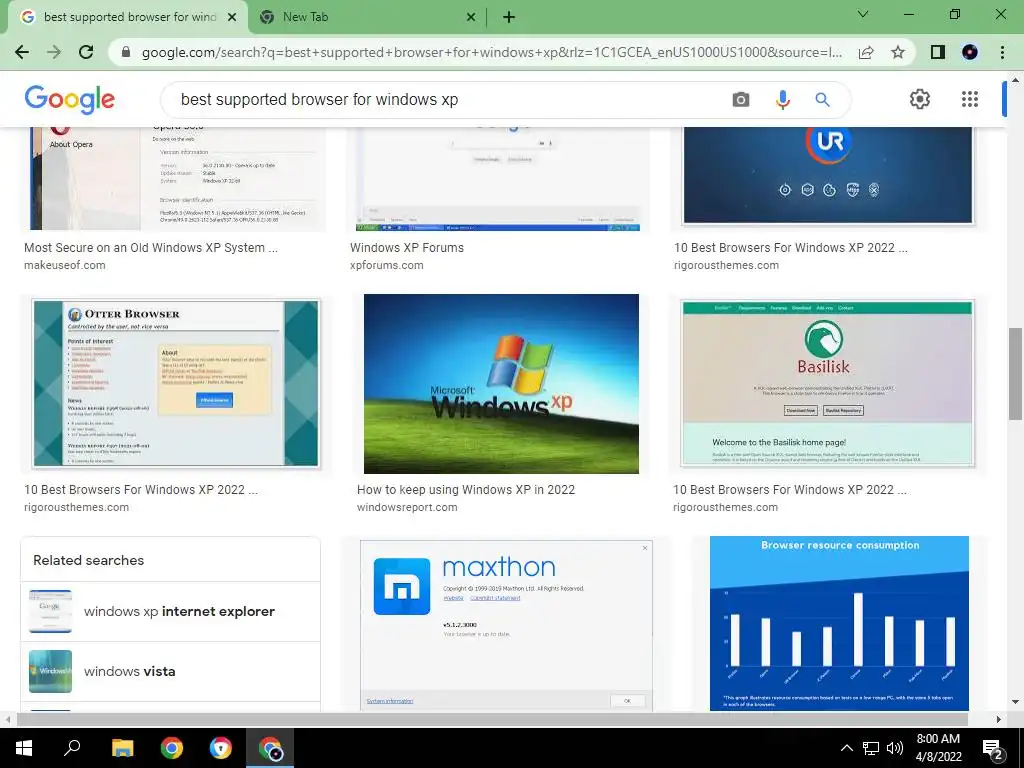Open the Otter Browser image result
This screenshot has height=768, width=1024.
176,384
